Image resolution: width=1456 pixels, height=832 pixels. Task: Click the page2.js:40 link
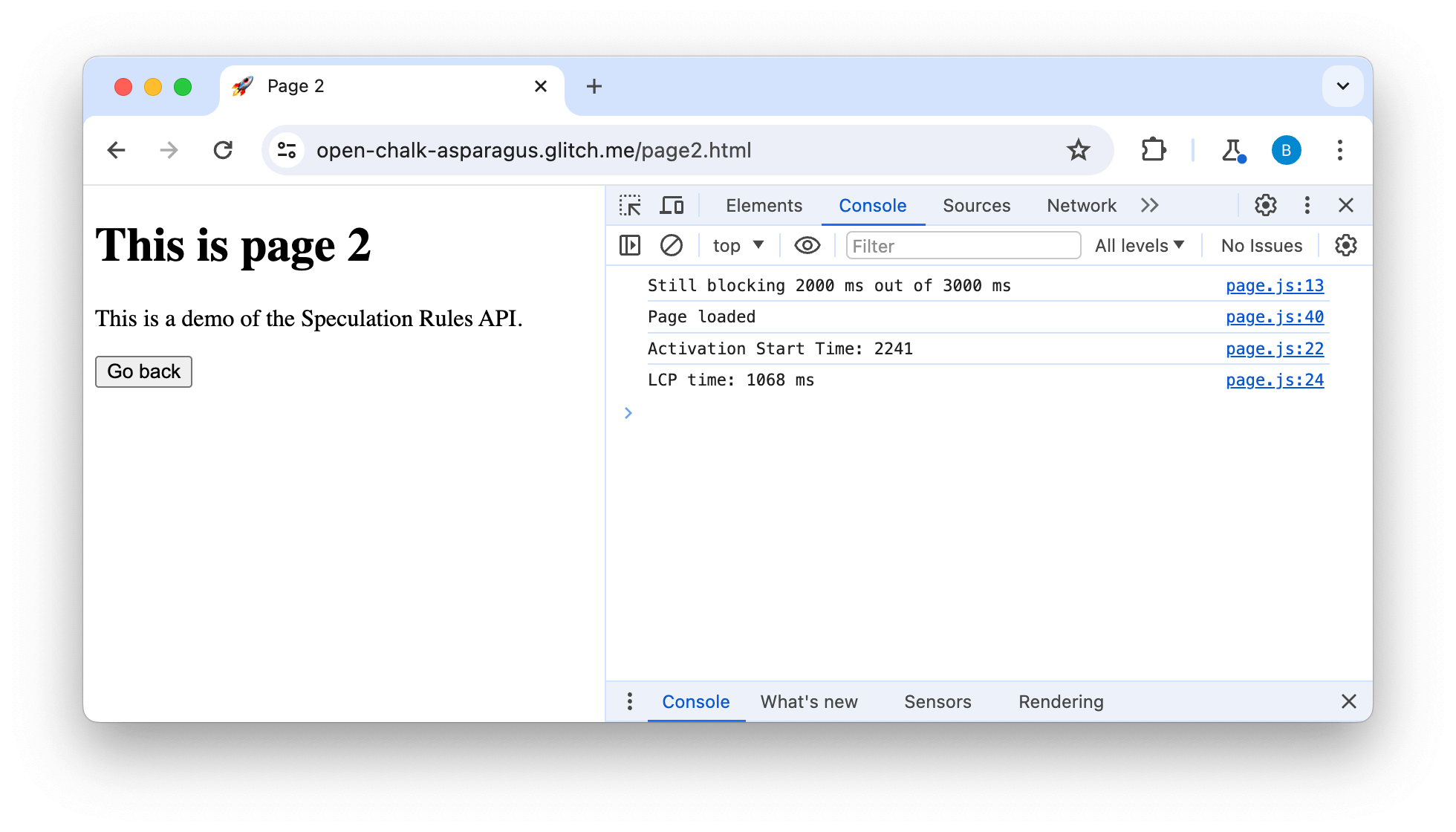[x=1276, y=317]
